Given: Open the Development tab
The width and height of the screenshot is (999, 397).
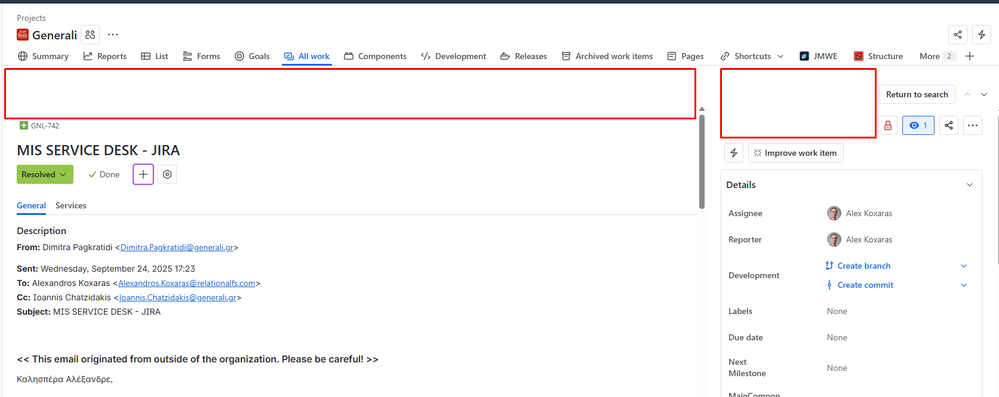Looking at the screenshot, I should point(454,56).
